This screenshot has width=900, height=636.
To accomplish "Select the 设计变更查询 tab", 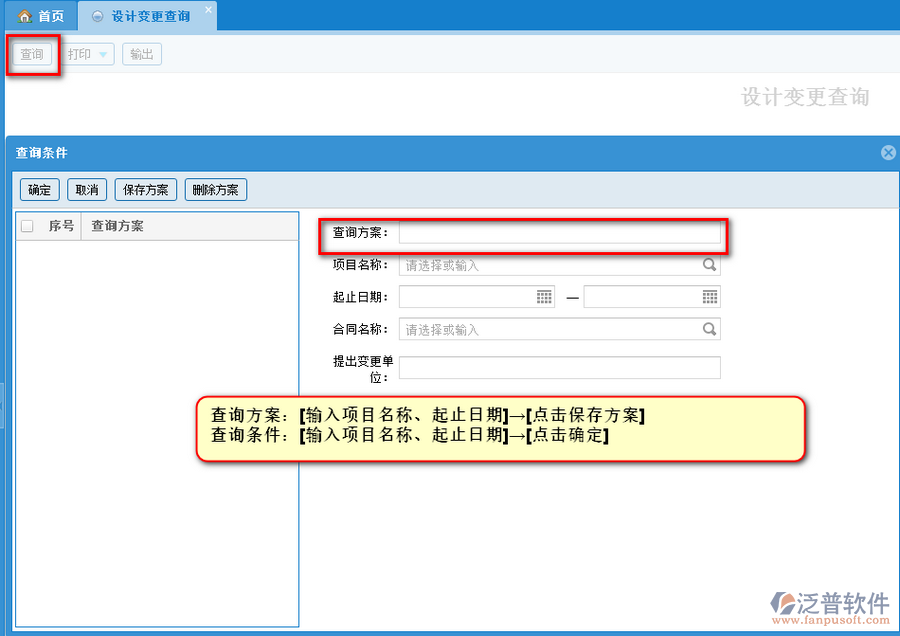I will click(x=150, y=17).
